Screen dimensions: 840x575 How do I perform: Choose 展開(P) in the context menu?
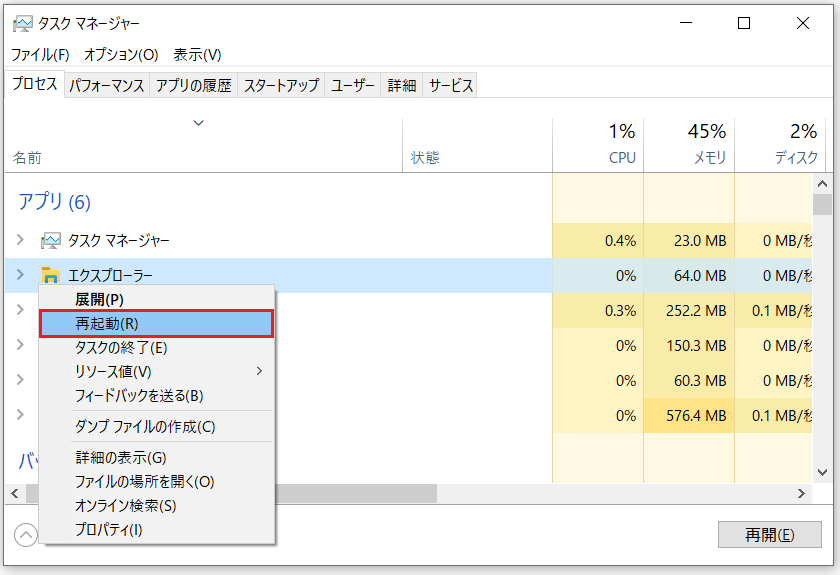(x=157, y=300)
